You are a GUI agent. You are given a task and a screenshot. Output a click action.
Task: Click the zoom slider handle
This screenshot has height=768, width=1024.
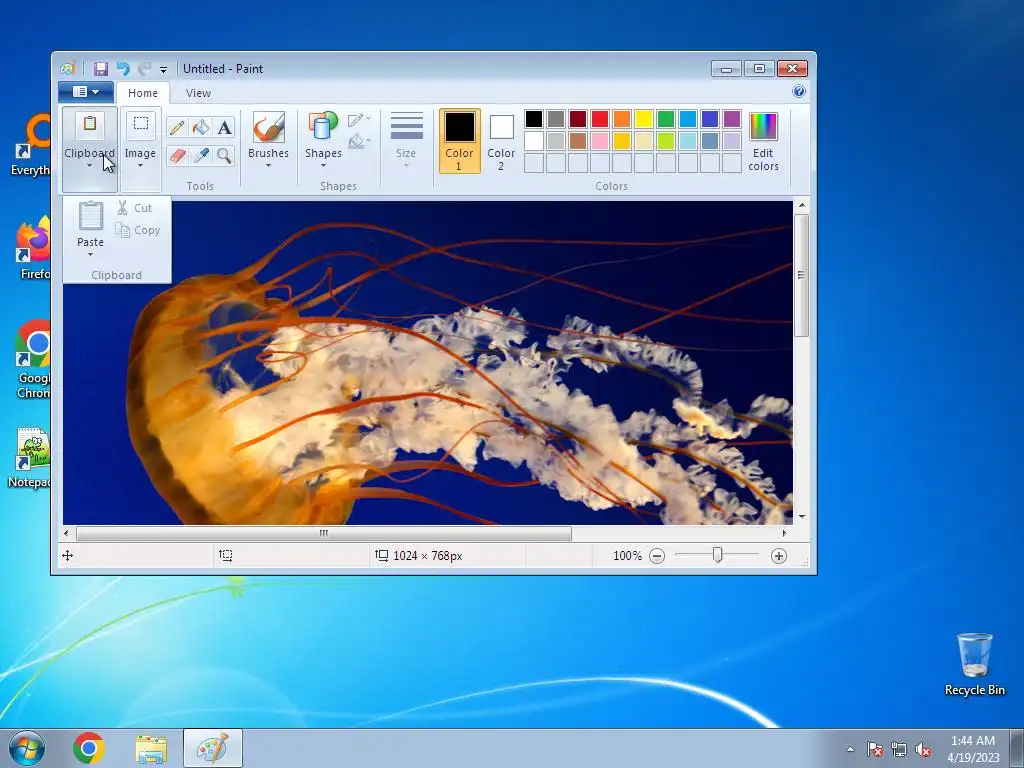point(717,555)
